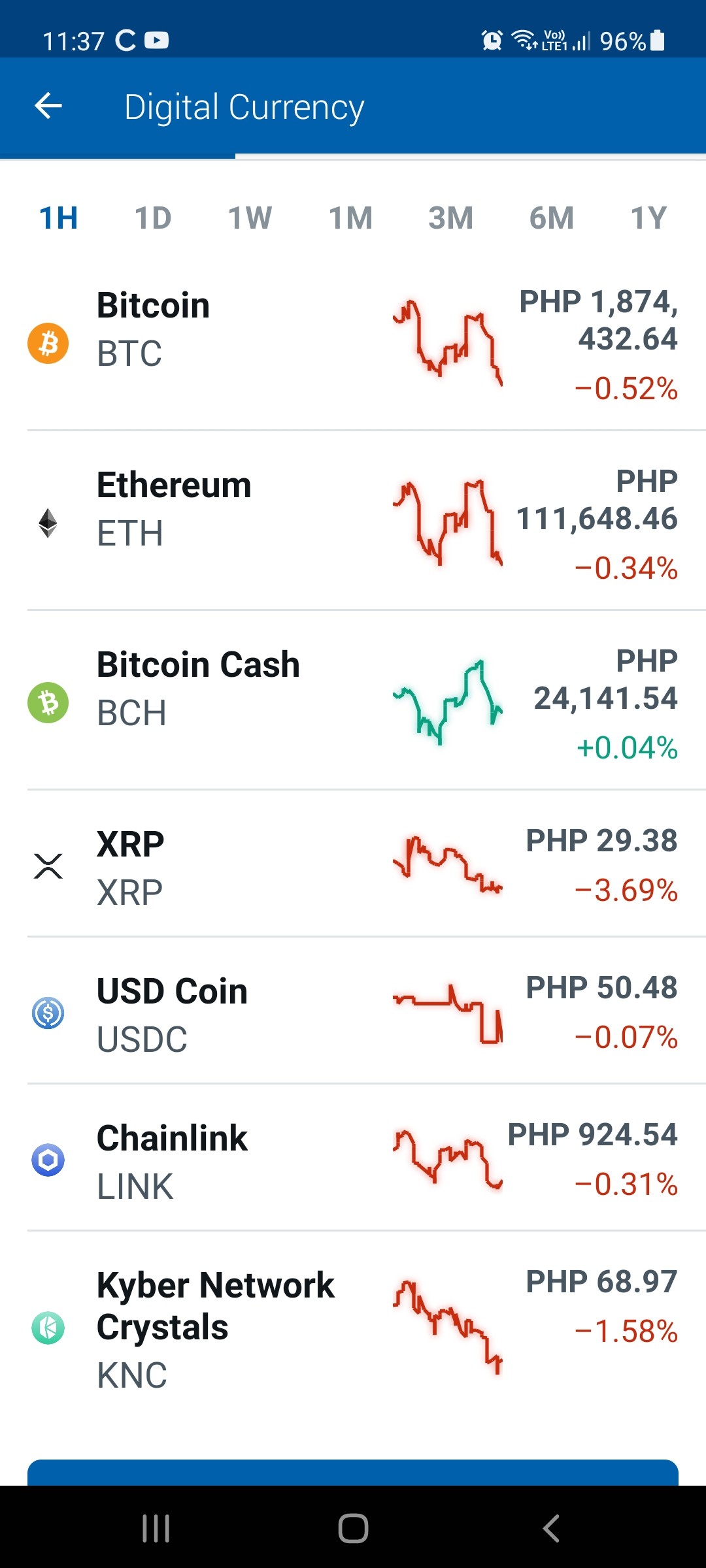Open the Bitcoin price sparkline chart

click(448, 343)
